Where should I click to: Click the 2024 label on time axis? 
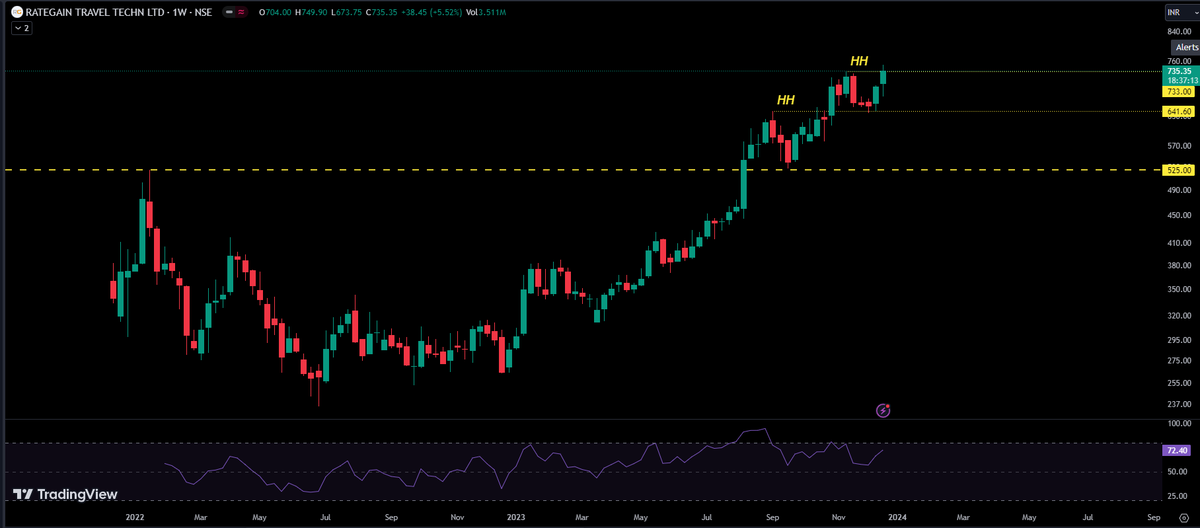point(897,518)
